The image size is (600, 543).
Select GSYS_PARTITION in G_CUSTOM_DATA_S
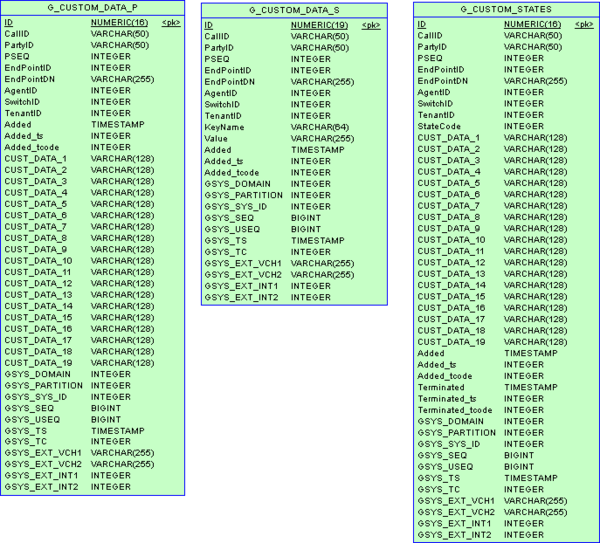(x=244, y=196)
